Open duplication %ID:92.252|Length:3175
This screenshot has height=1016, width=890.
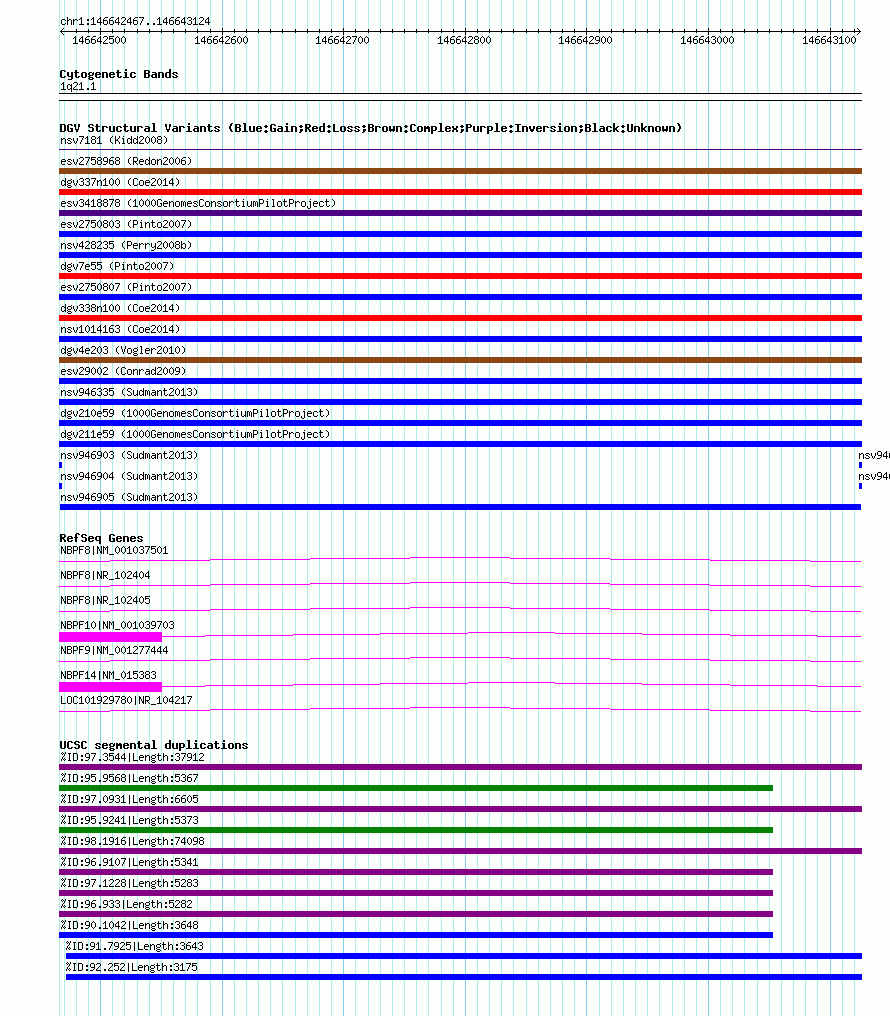click(x=131, y=967)
